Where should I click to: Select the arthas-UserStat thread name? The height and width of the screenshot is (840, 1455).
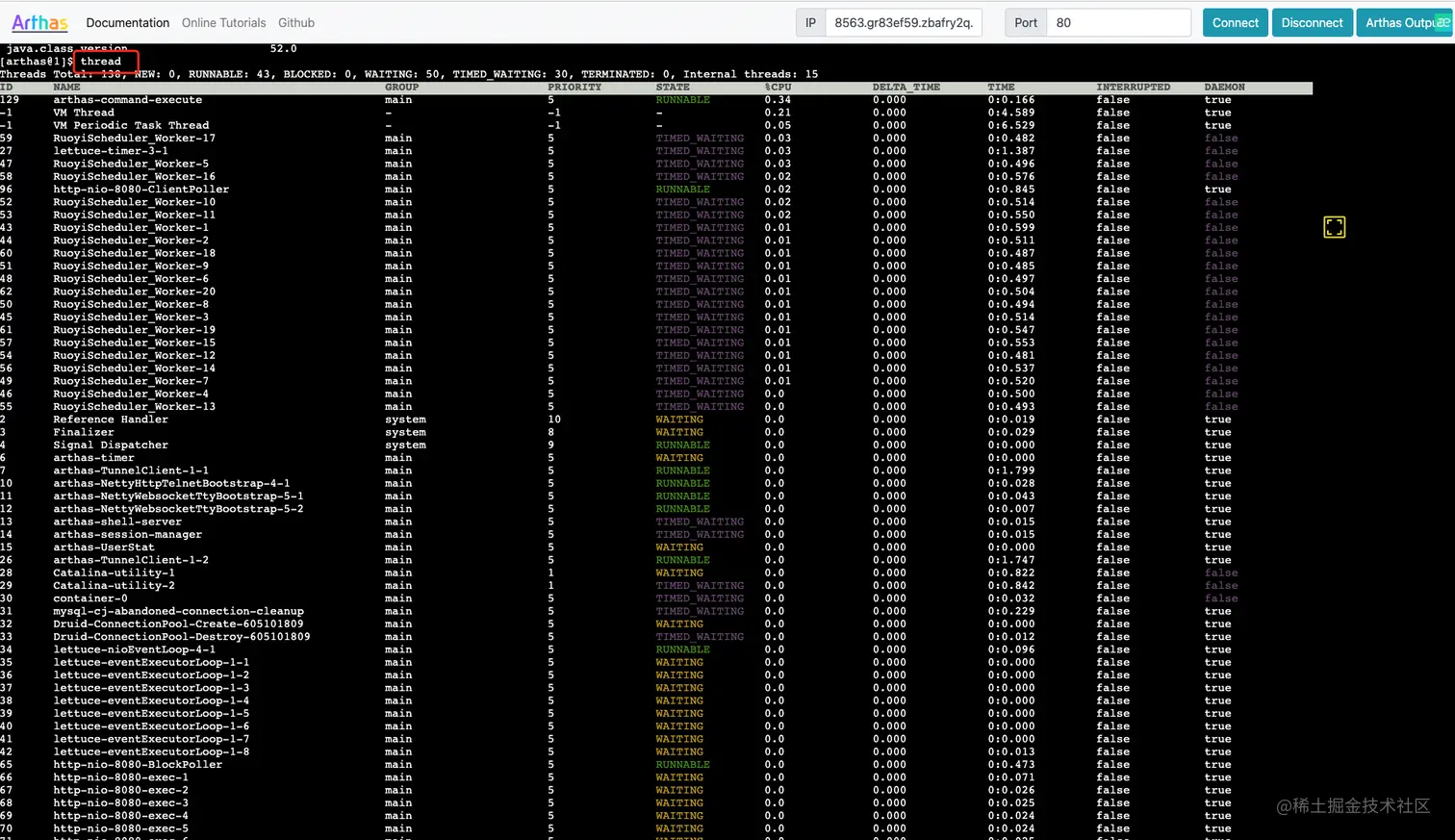pos(104,547)
